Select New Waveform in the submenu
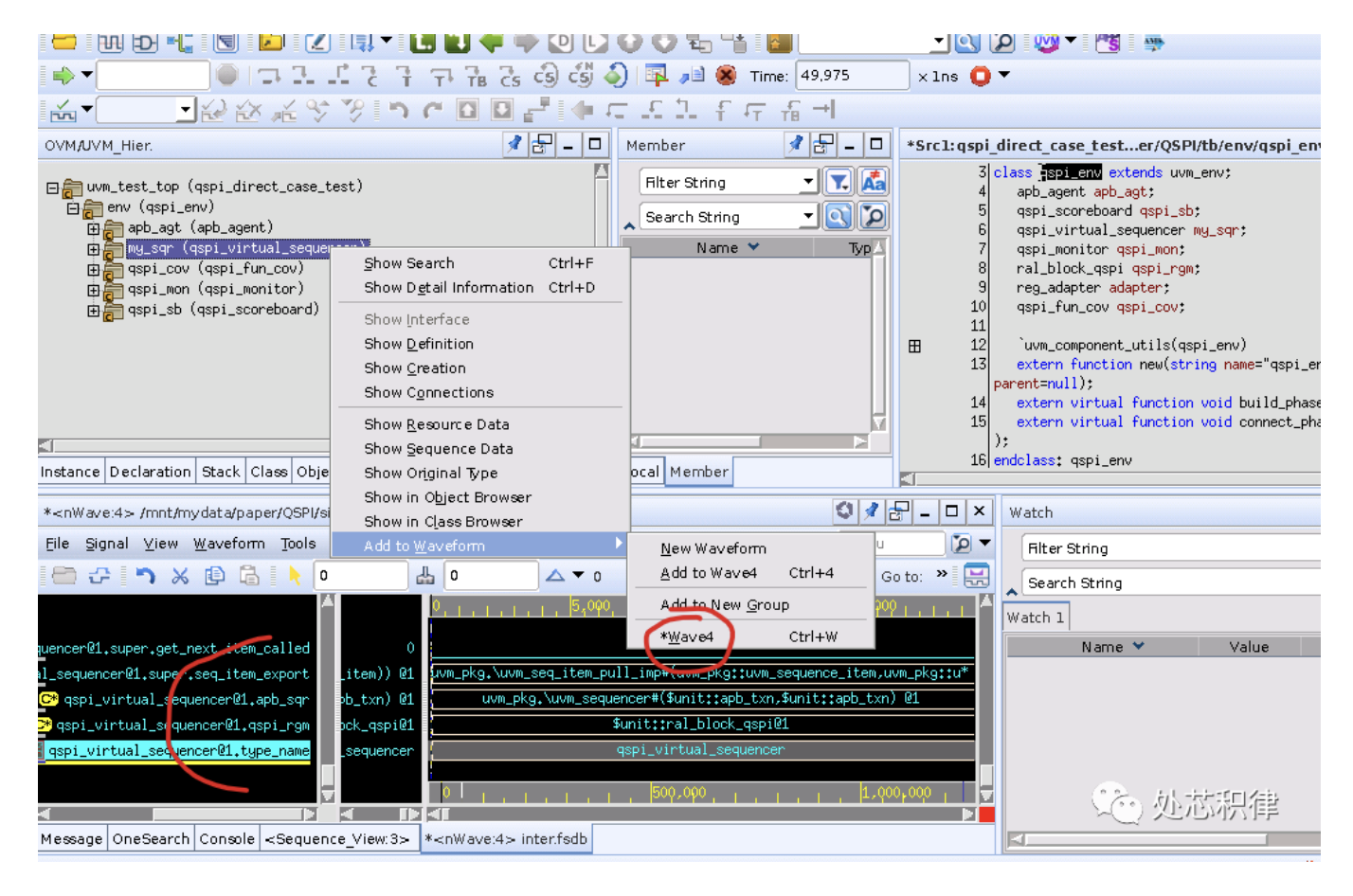The height and width of the screenshot is (896, 1353). coord(713,548)
